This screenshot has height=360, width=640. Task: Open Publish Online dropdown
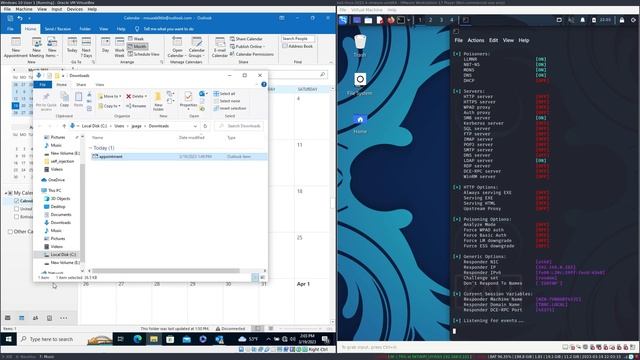[247, 47]
